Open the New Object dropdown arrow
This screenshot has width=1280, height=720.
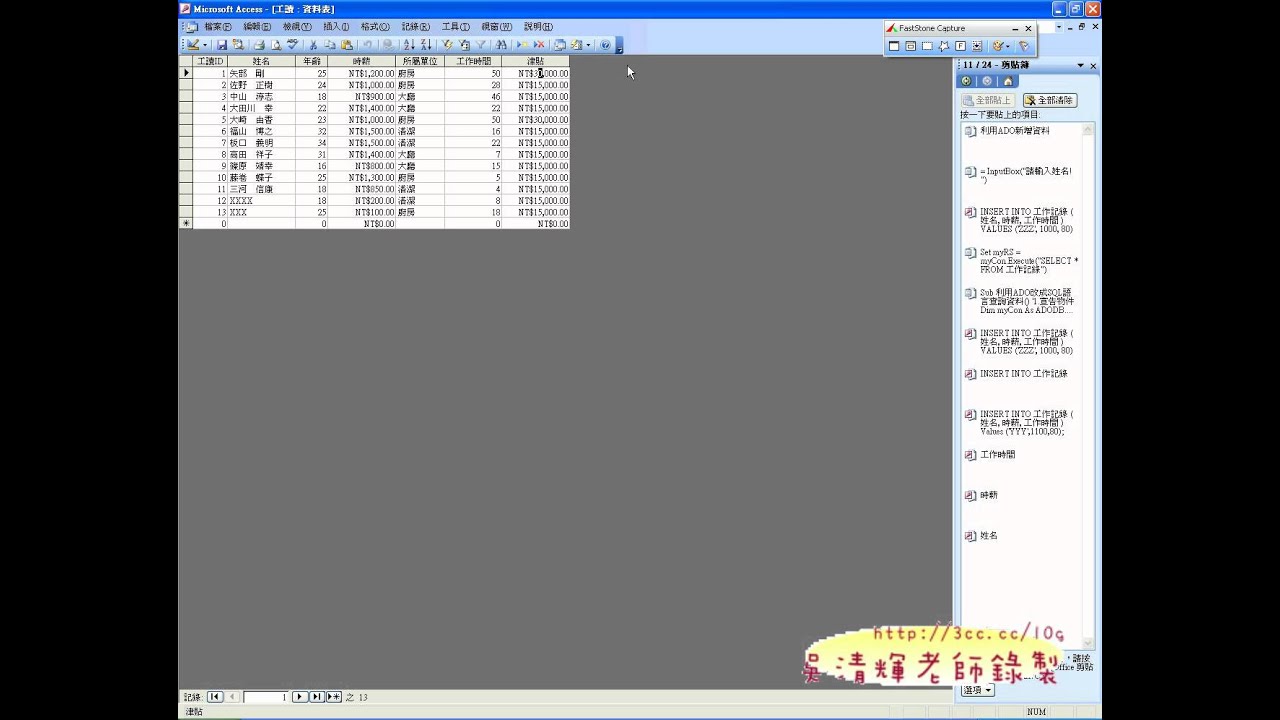[588, 45]
